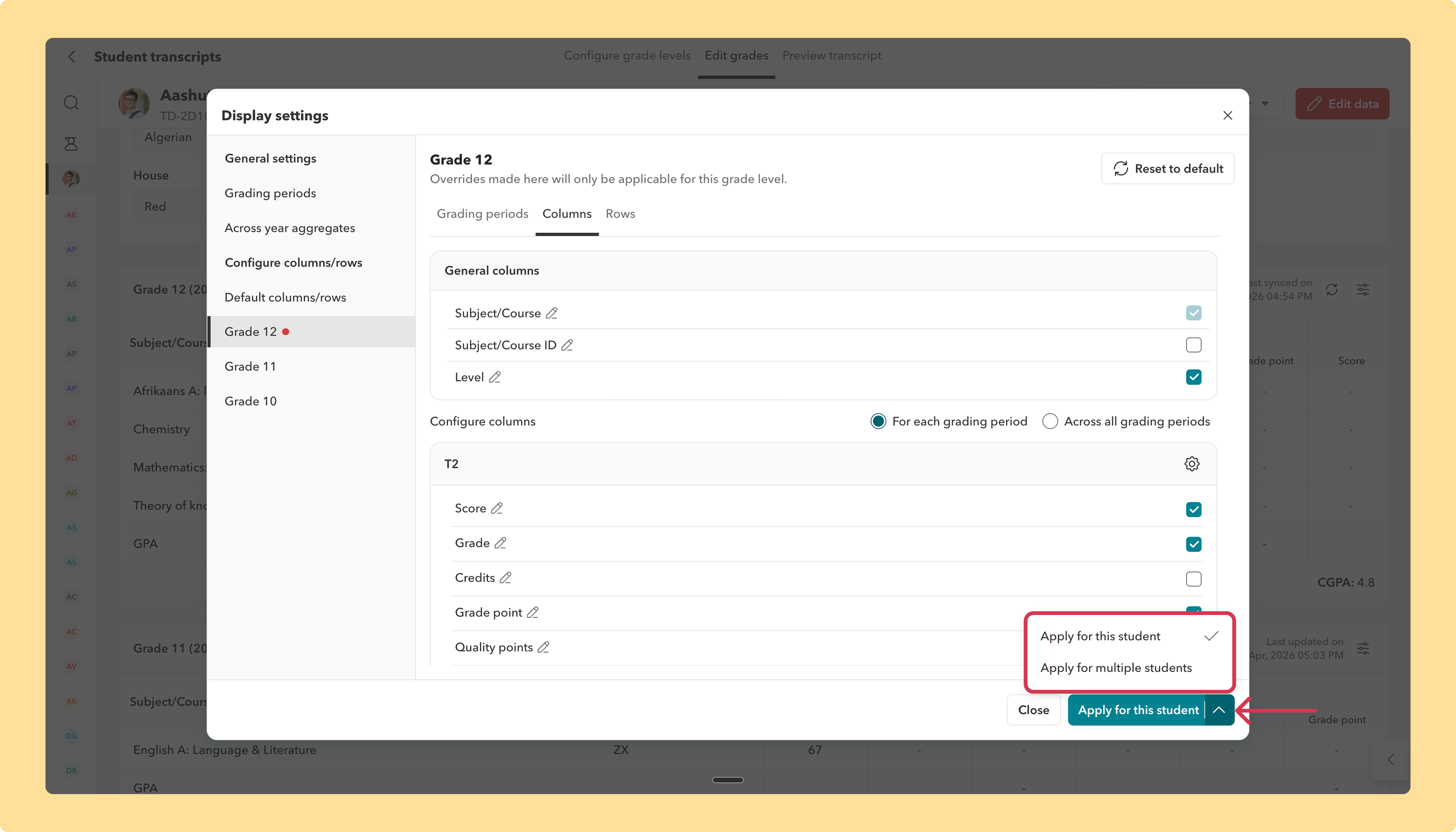Click the Close button in dialog footer
The image size is (1456, 832).
click(1033, 710)
